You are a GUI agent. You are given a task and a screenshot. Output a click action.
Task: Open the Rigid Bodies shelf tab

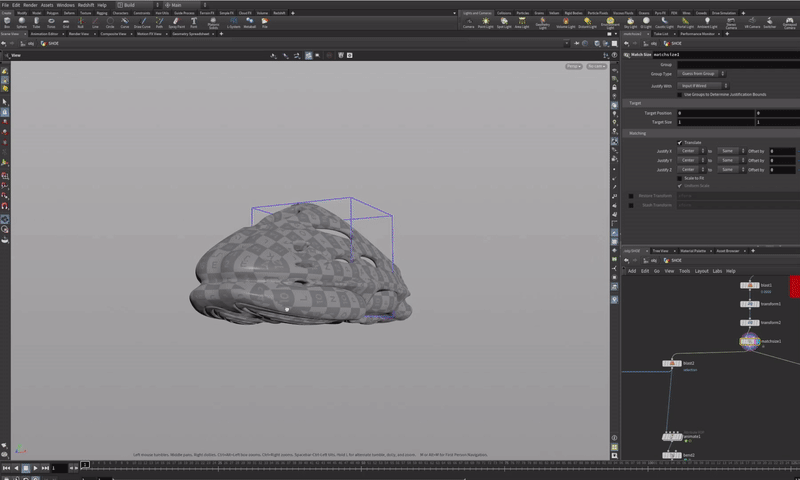click(574, 13)
